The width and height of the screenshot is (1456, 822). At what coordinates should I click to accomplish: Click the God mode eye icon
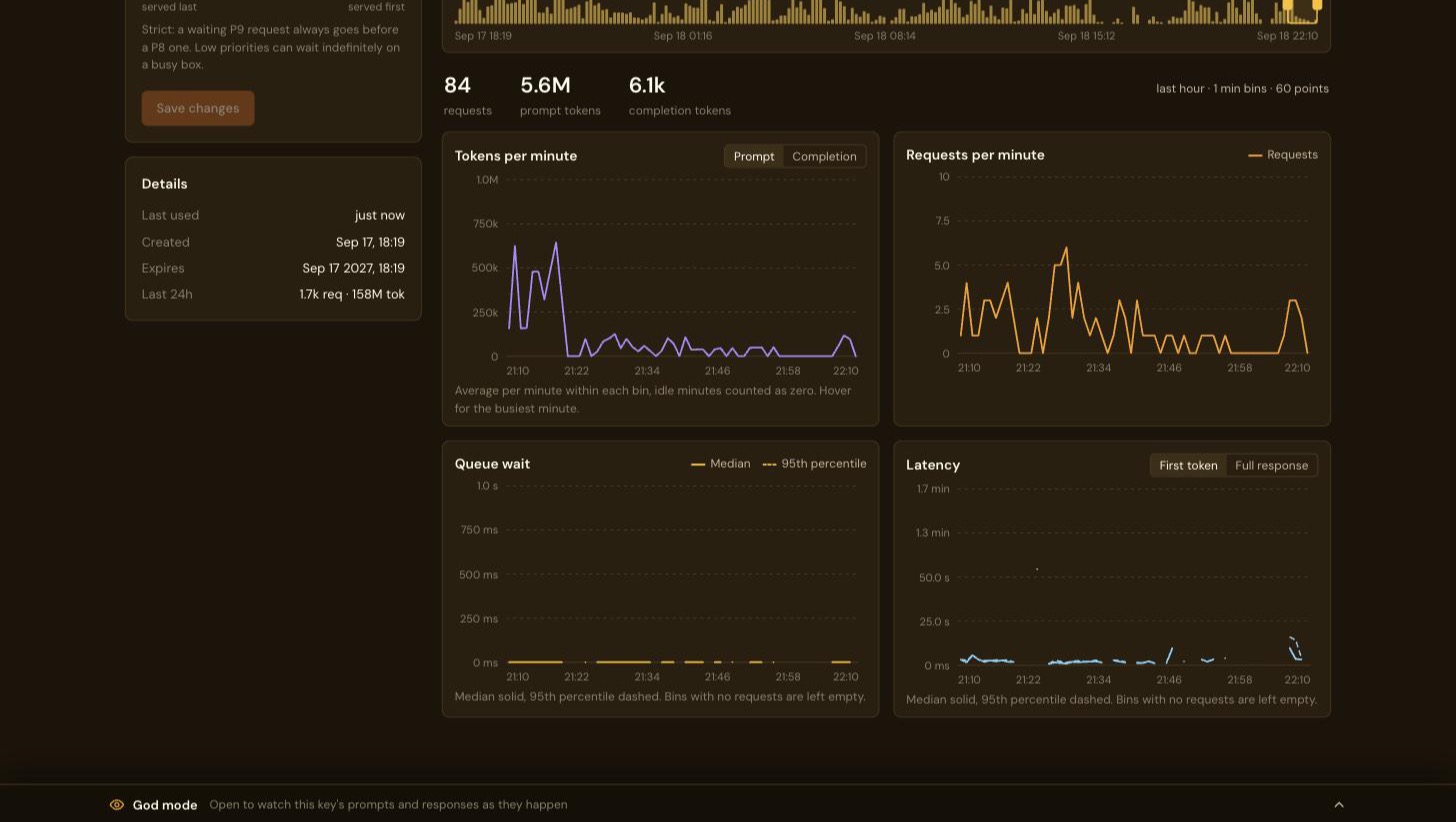117,805
